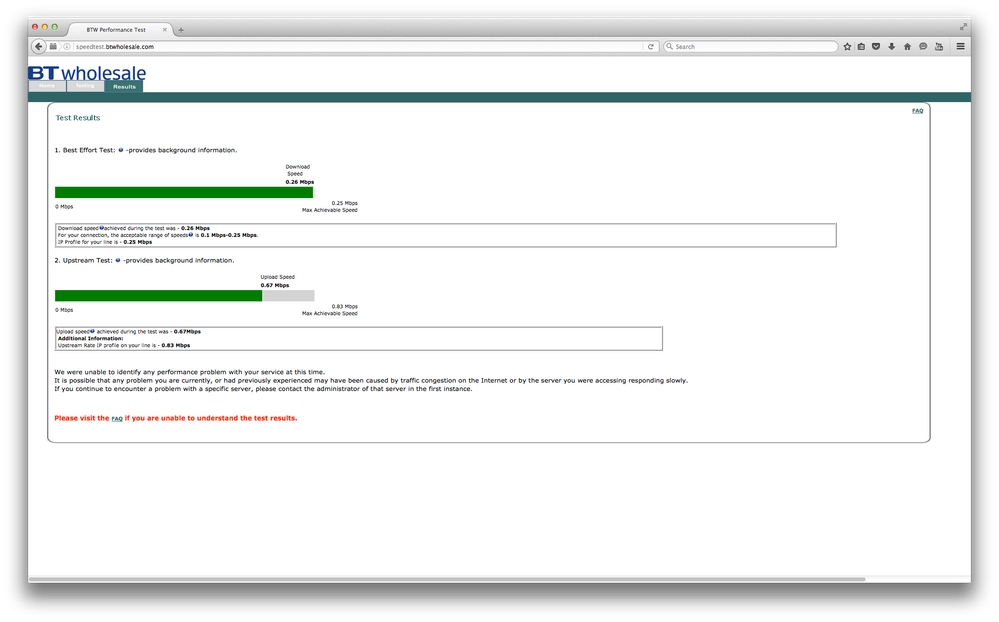Click '1. Best Effort Test:' heading

(85, 150)
